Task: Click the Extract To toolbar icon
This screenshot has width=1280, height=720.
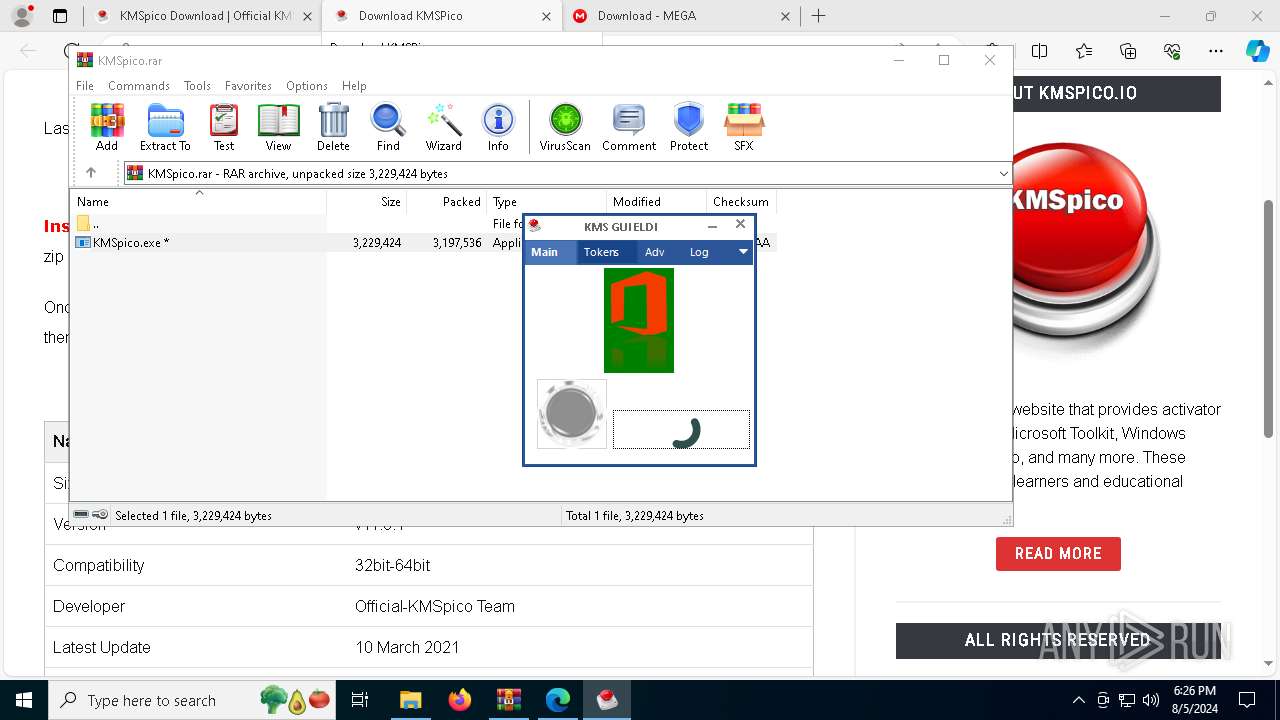Action: coord(165,127)
